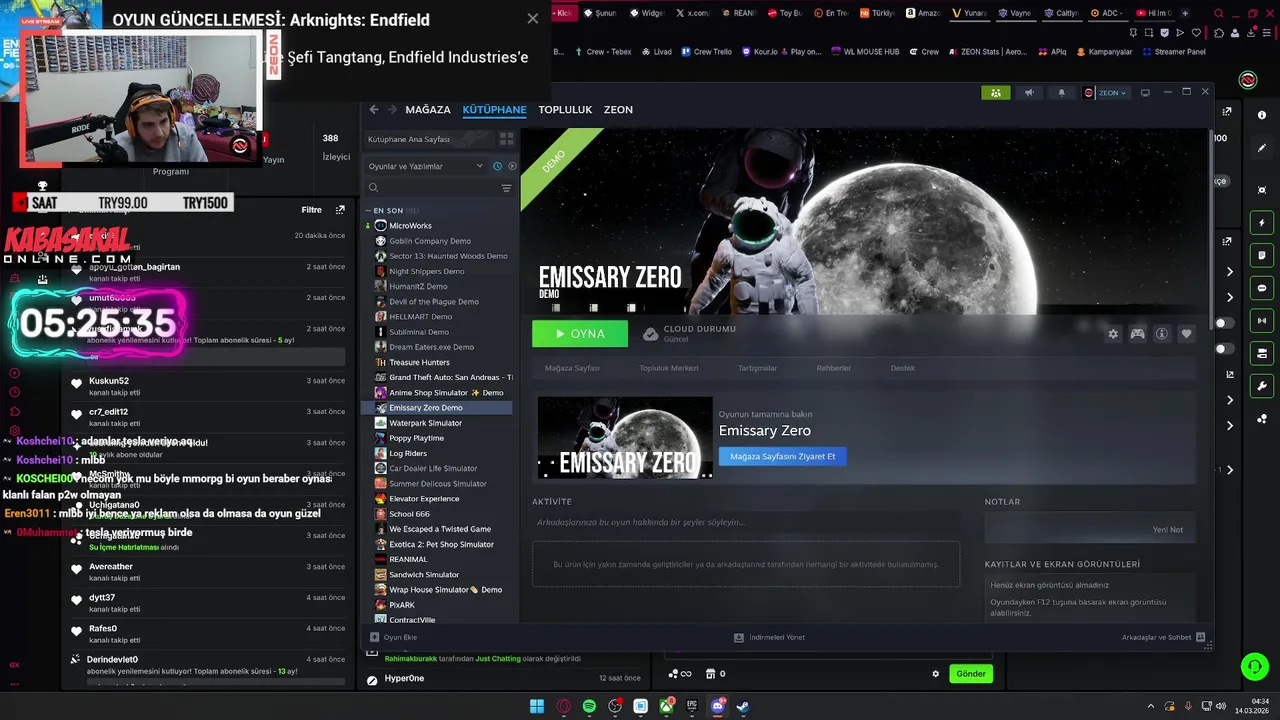The image size is (1280, 720).
Task: Open Tartışmalar game sub-tab
Action: click(x=757, y=368)
